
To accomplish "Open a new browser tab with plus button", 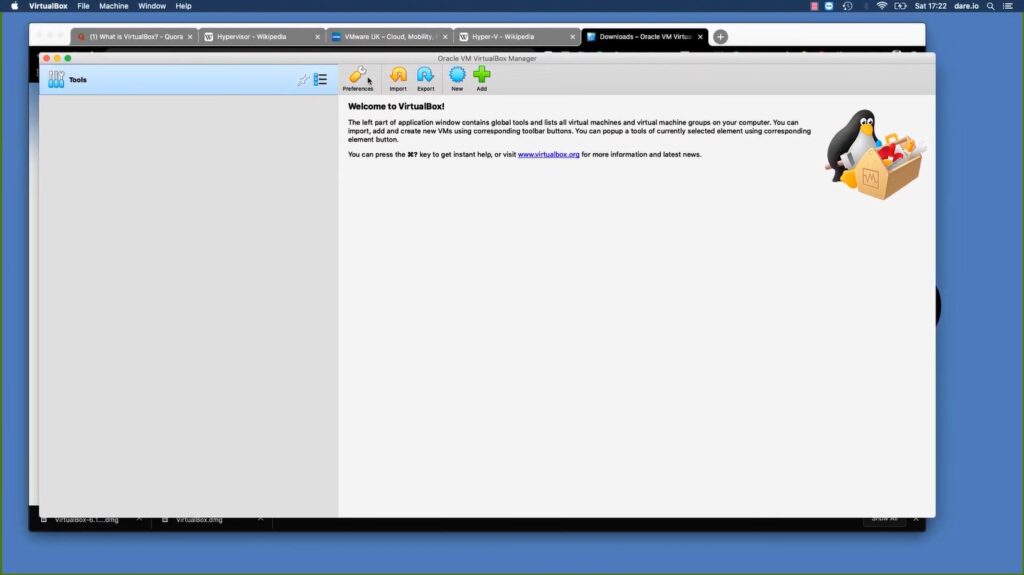I will (720, 37).
